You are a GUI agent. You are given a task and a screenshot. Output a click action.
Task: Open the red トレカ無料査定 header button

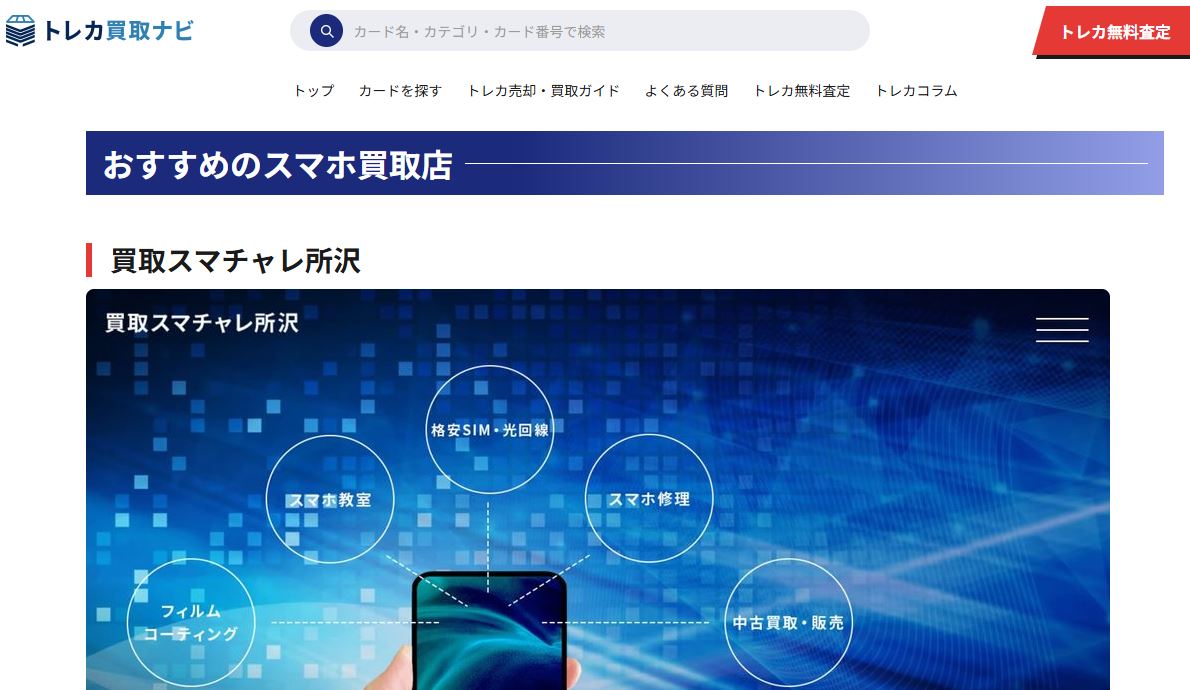click(x=1113, y=32)
